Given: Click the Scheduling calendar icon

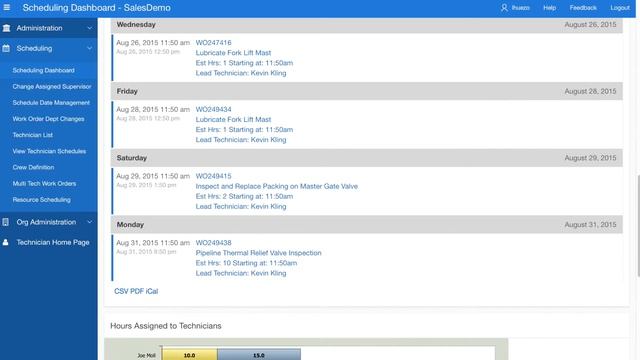Looking at the screenshot, I should click(x=6, y=49).
